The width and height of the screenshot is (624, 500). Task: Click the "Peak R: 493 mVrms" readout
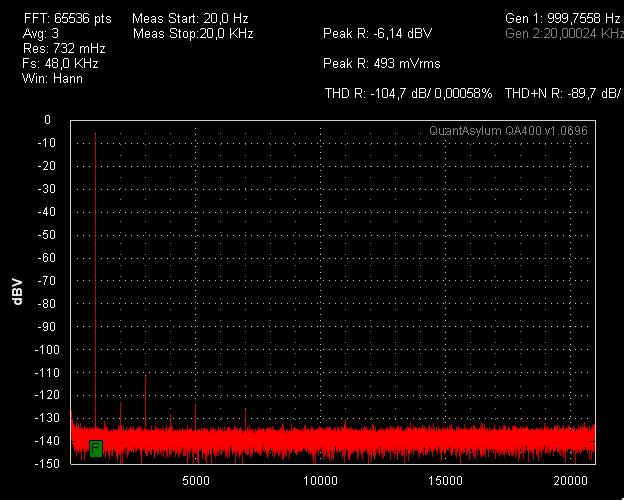pyautogui.click(x=382, y=64)
